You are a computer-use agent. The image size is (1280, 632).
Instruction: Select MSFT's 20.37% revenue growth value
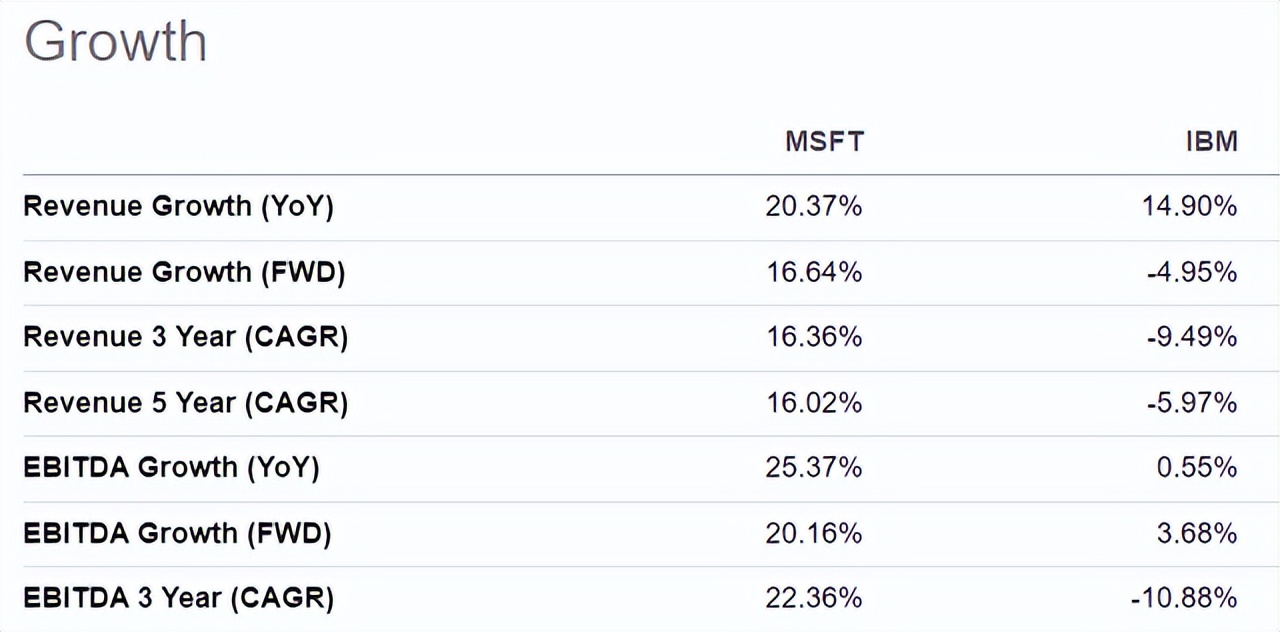click(x=813, y=206)
